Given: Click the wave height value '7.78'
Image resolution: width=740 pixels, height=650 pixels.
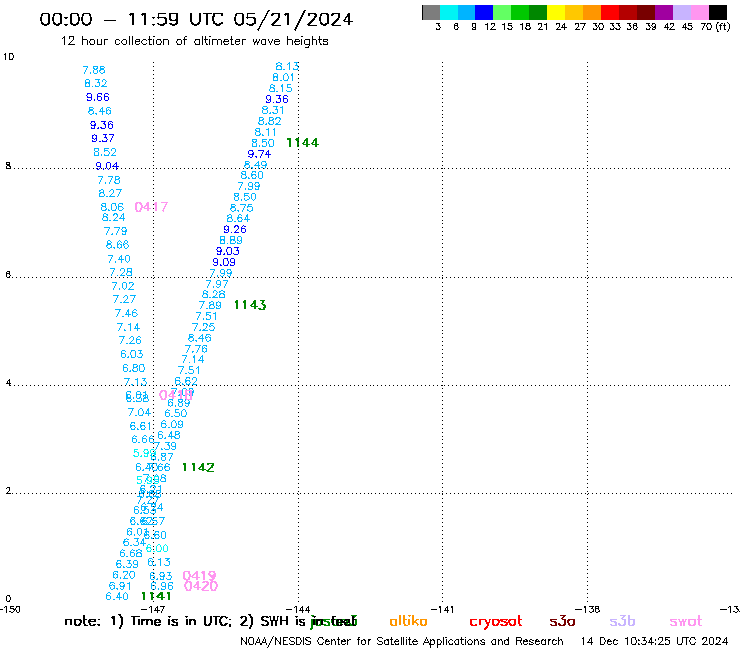Looking at the screenshot, I should tap(109, 180).
